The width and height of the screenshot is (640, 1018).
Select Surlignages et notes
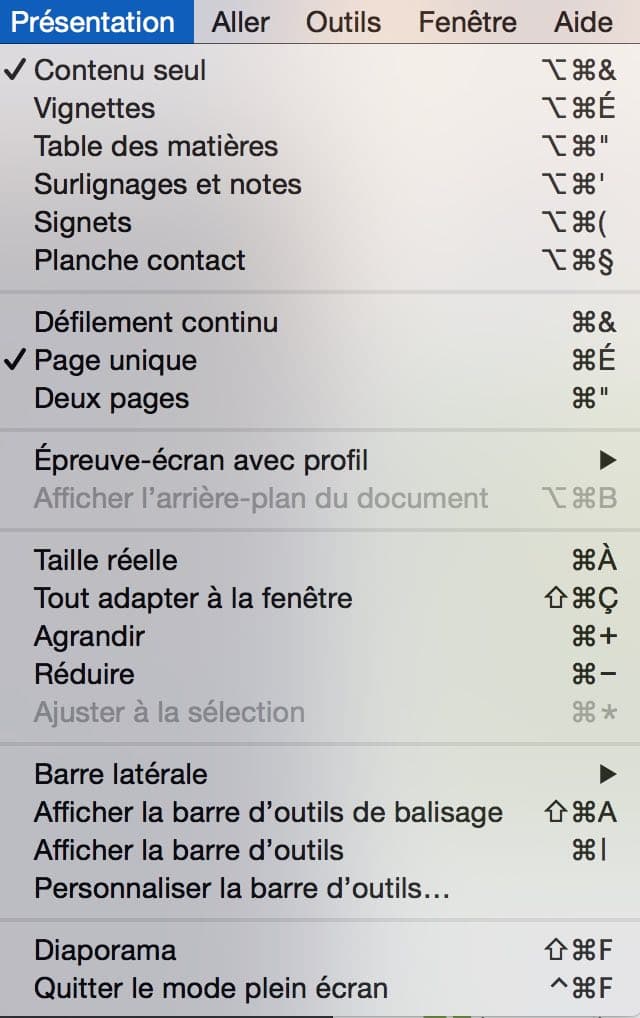pyautogui.click(x=320, y=184)
